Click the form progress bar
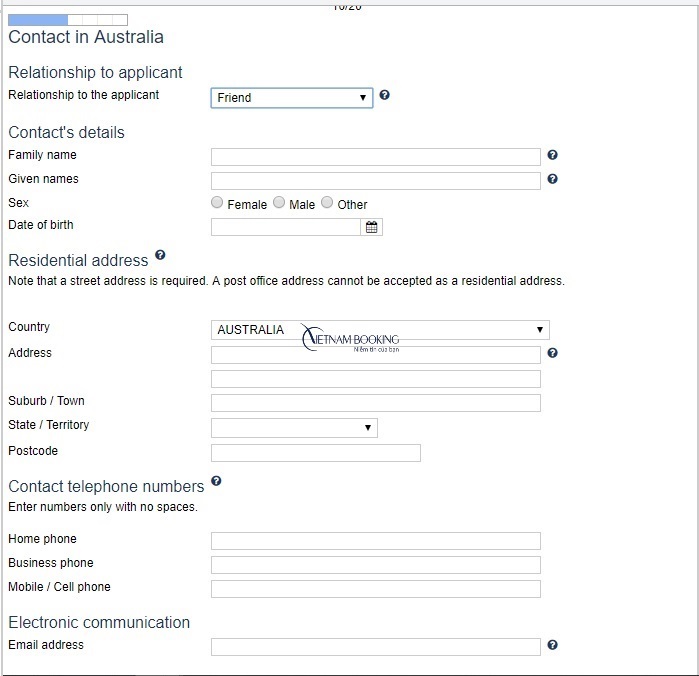The height and width of the screenshot is (676, 699). coord(68,19)
